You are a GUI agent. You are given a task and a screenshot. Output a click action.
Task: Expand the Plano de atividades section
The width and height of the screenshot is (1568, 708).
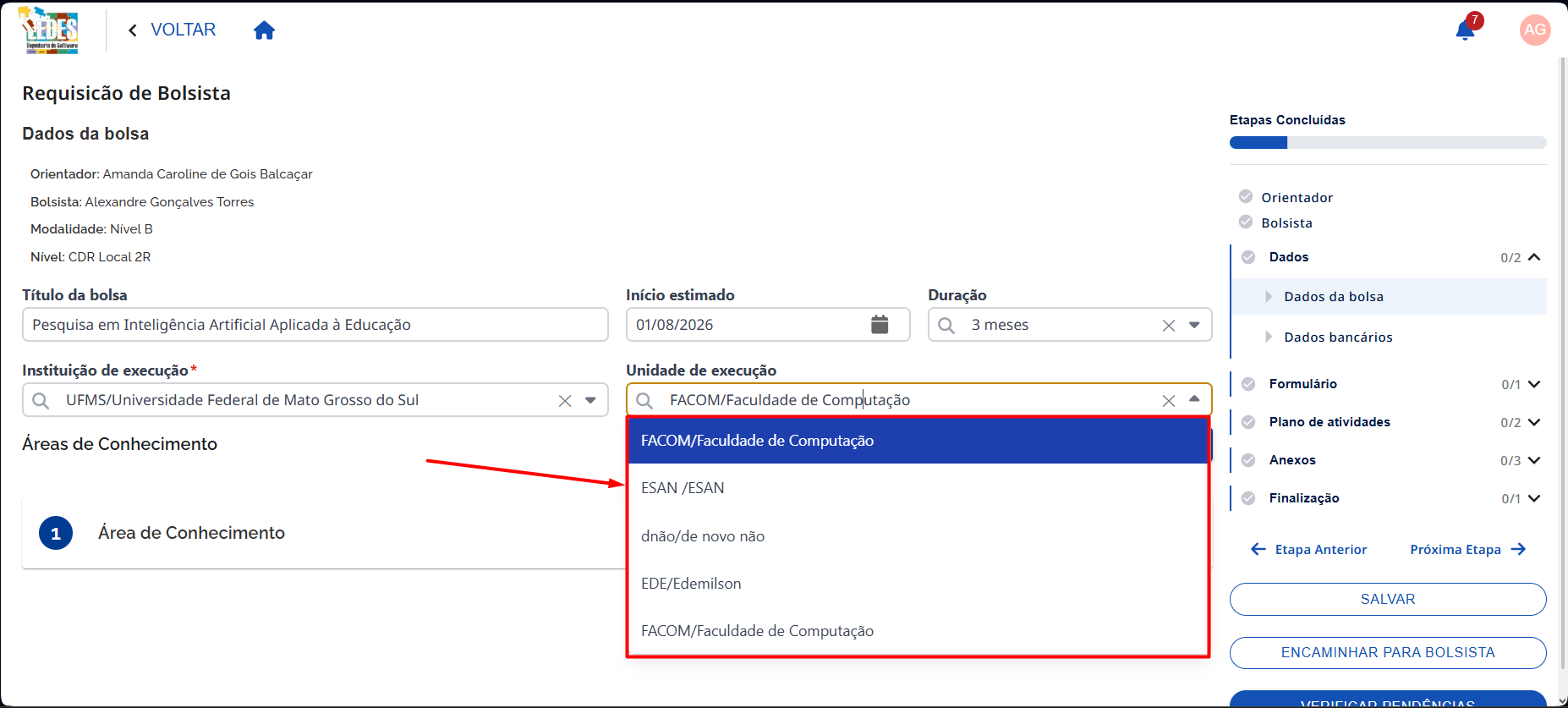[x=1534, y=422]
